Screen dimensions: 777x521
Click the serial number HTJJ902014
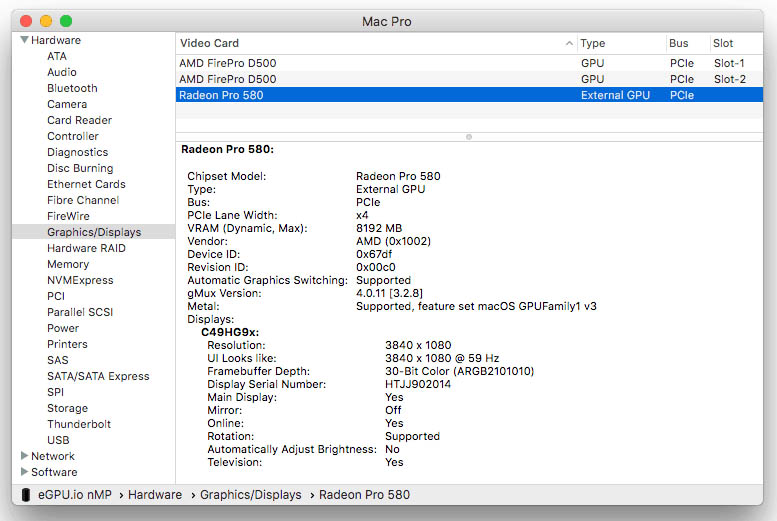click(418, 384)
